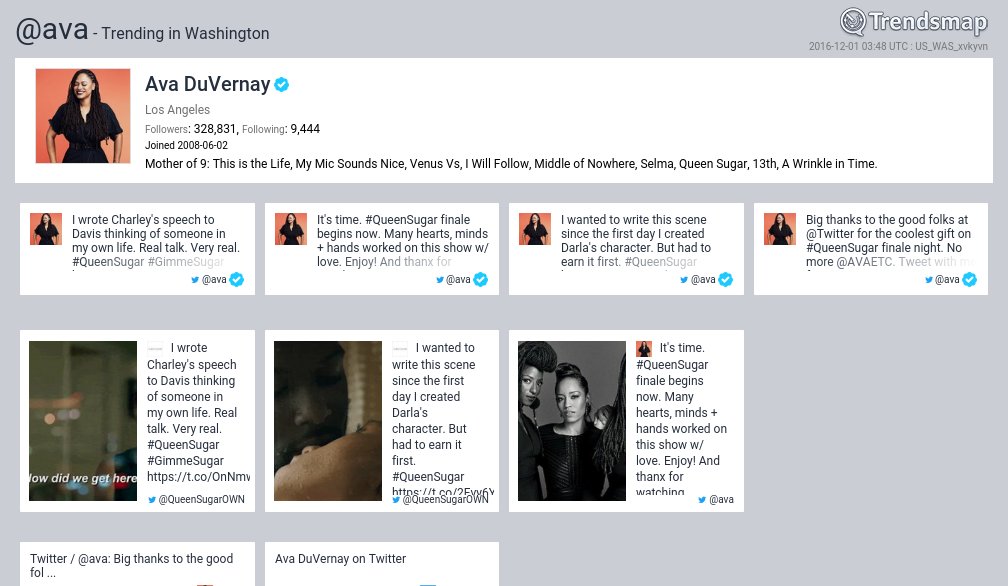Click small avatar in media Charley's speech card
Viewport: 1008px width, 586px height.
156,348
